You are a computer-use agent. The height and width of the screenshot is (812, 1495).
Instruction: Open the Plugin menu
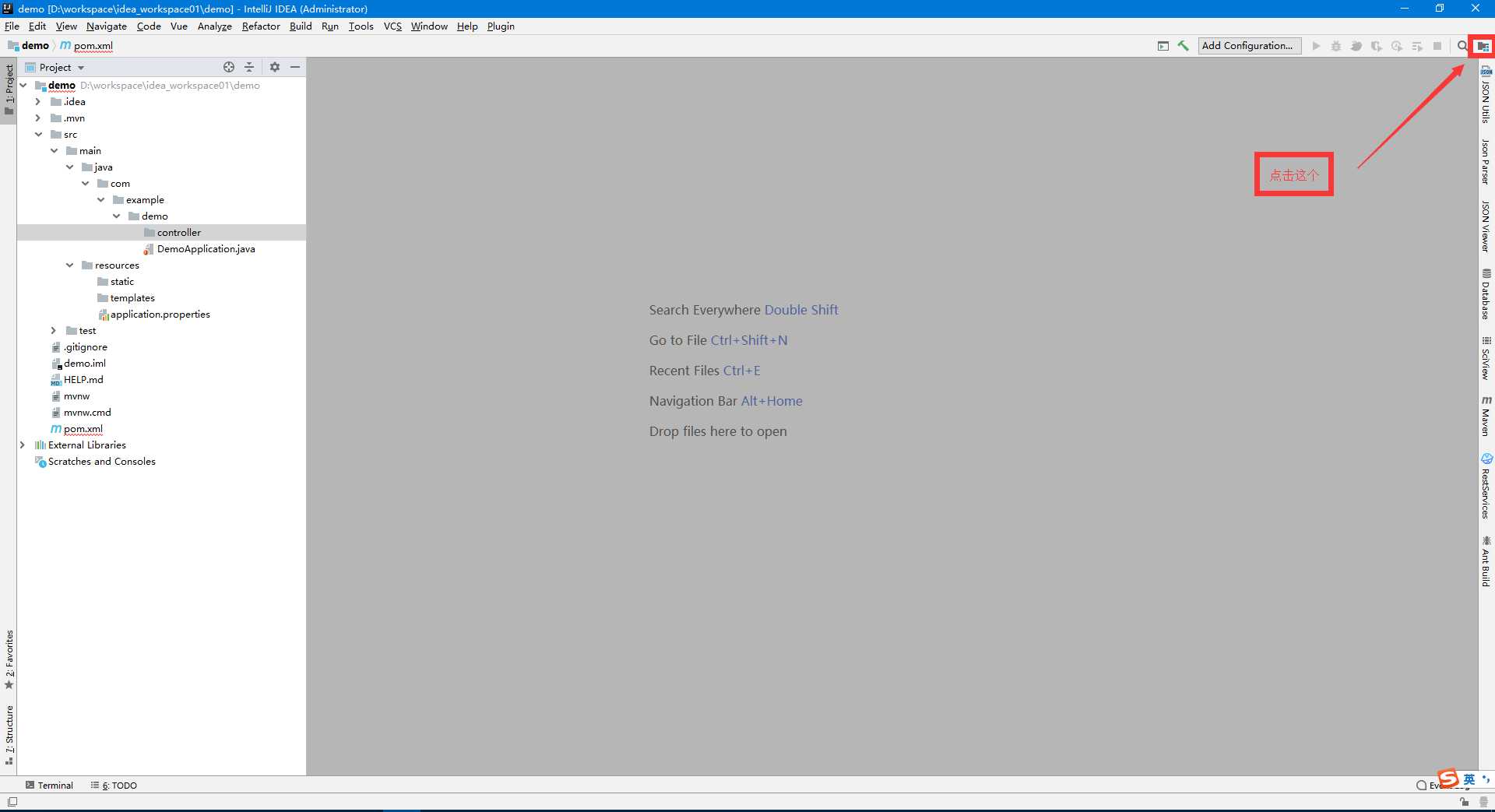click(x=501, y=26)
